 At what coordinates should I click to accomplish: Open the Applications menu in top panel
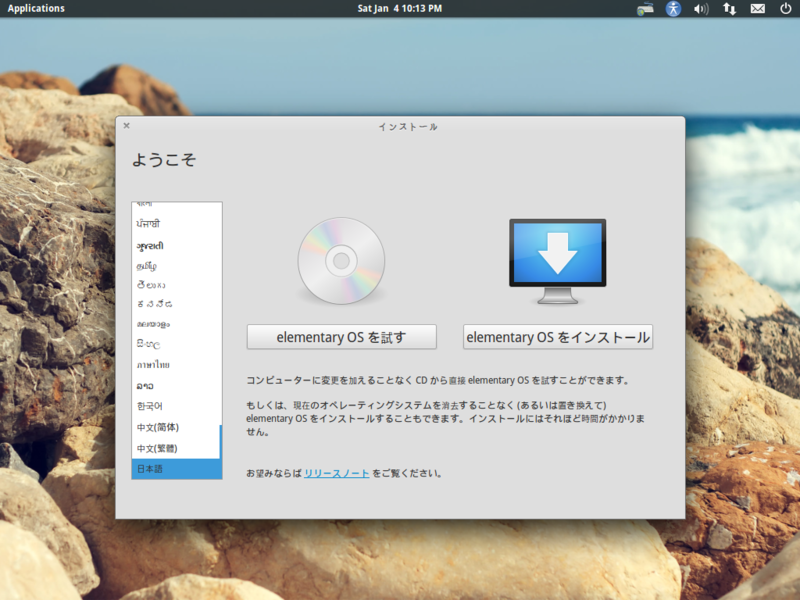(36, 8)
